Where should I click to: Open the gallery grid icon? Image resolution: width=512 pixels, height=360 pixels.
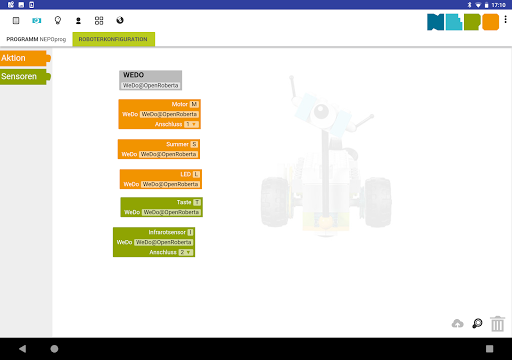pos(99,21)
